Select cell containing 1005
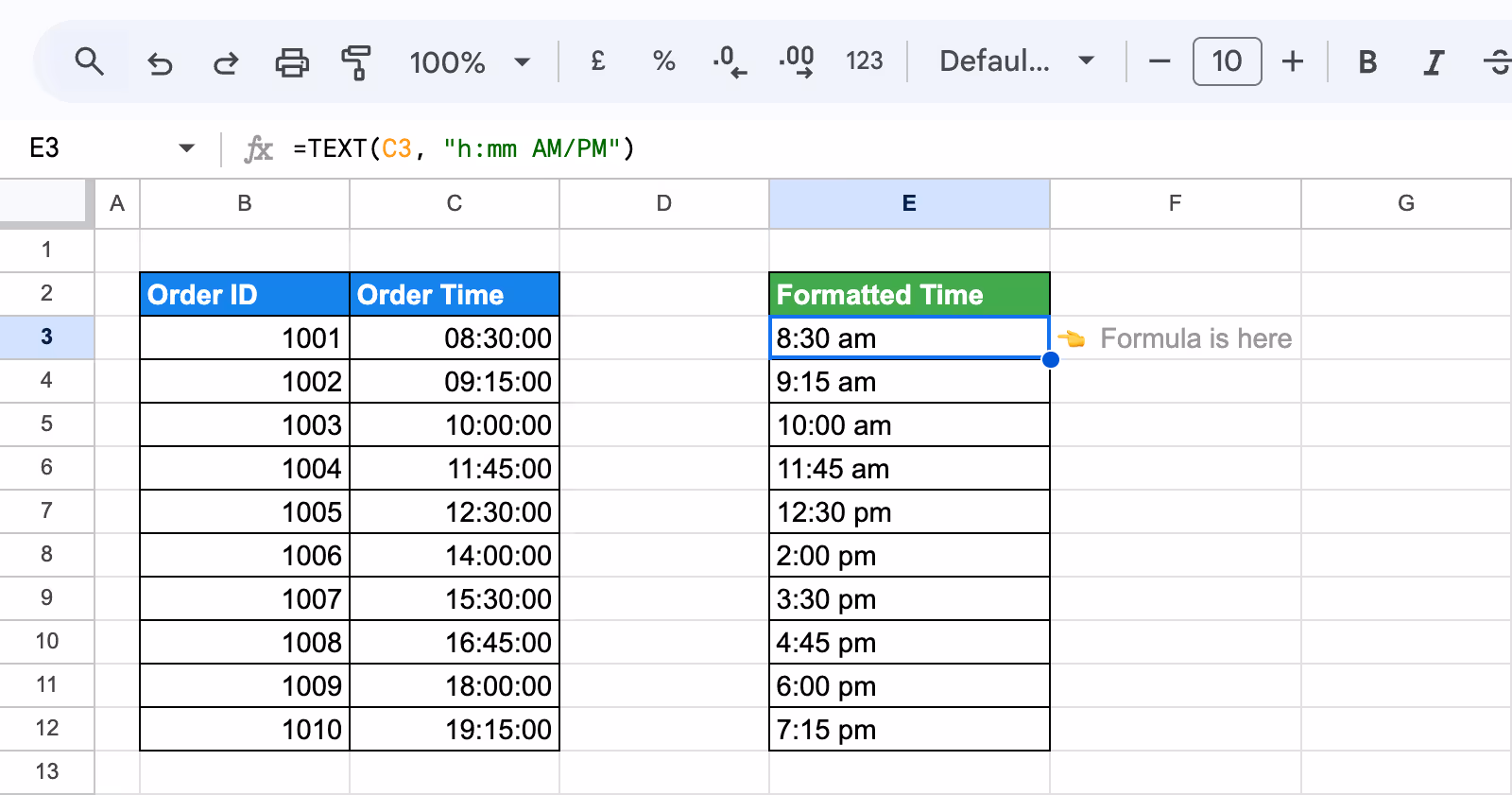 pos(245,512)
